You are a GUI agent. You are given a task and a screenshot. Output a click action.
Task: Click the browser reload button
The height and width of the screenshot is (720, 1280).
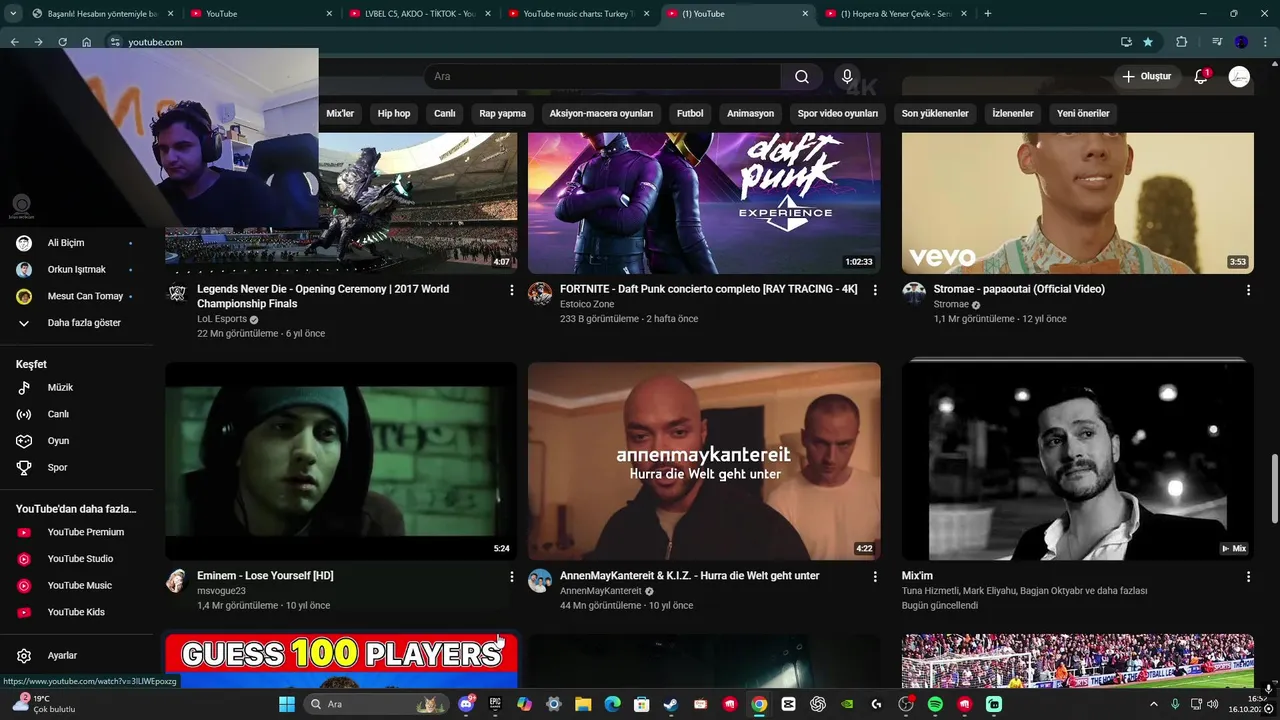tap(63, 42)
